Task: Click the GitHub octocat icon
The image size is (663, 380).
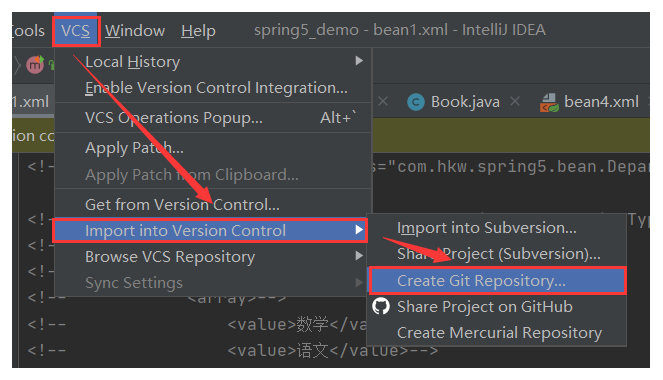Action: click(x=381, y=306)
